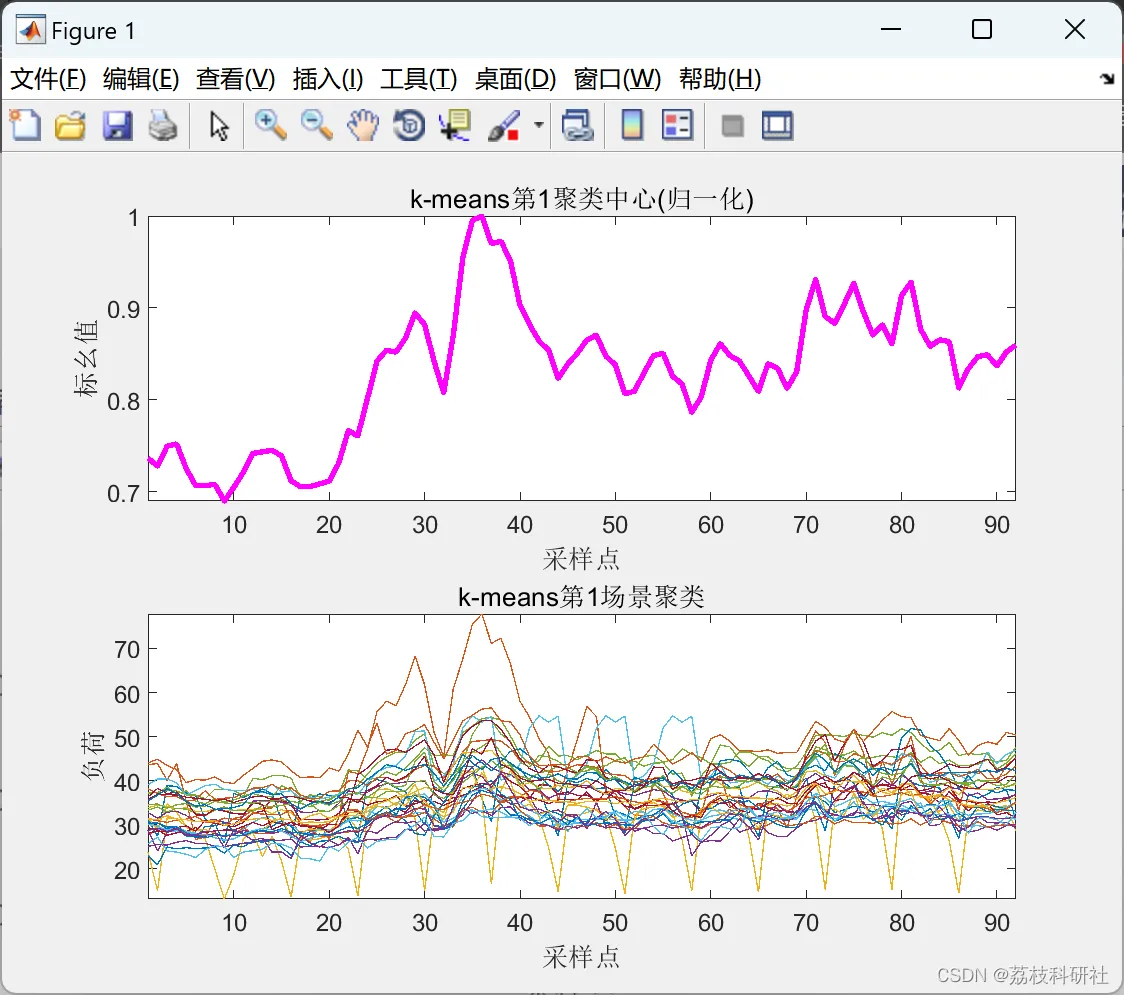Screen dimensions: 1124x995
Task: Click the 标幺值 y-axis label
Action: click(x=85, y=358)
